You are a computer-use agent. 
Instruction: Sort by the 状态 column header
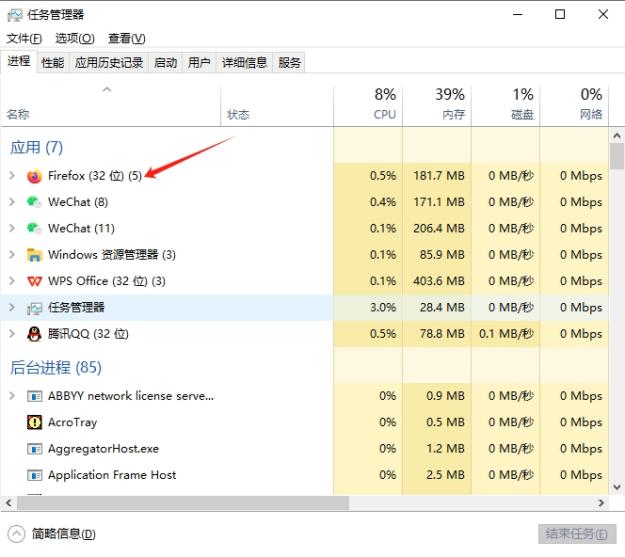(x=277, y=106)
